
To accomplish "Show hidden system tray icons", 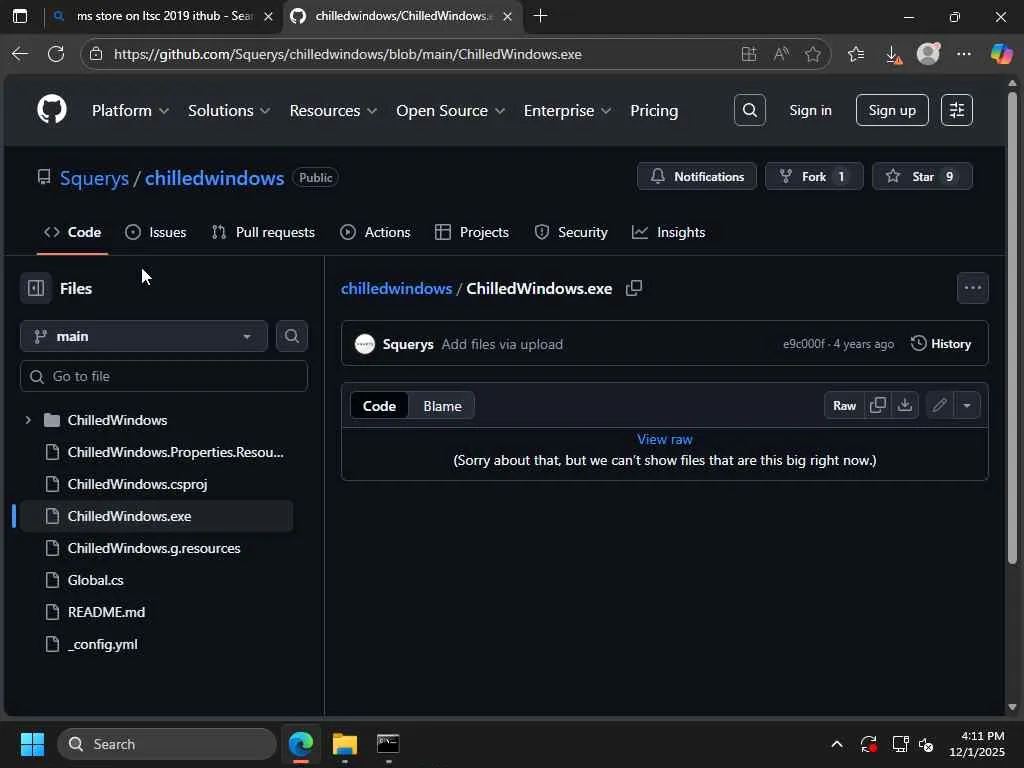I will [x=837, y=744].
